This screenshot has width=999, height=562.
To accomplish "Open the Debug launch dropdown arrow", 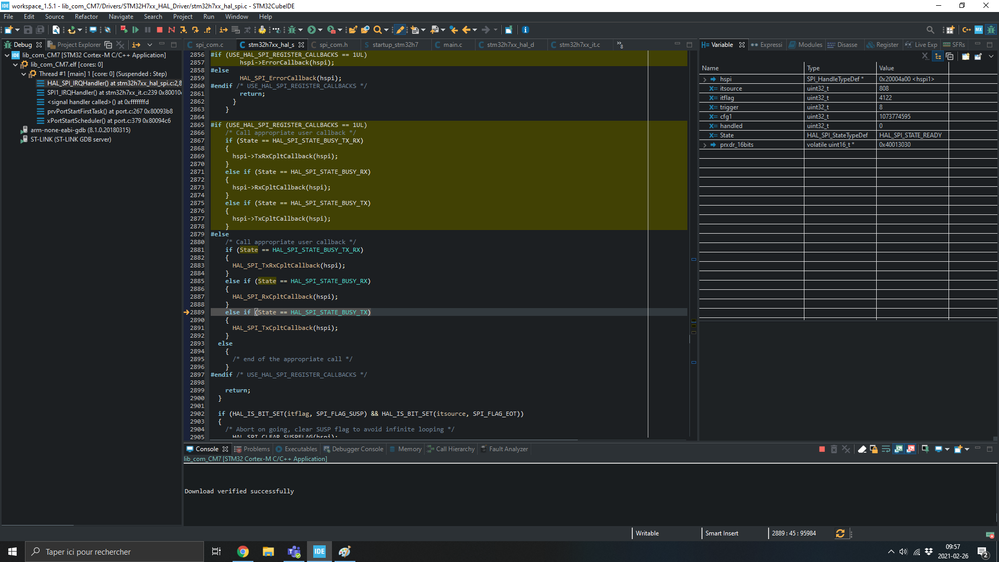I will point(301,30).
